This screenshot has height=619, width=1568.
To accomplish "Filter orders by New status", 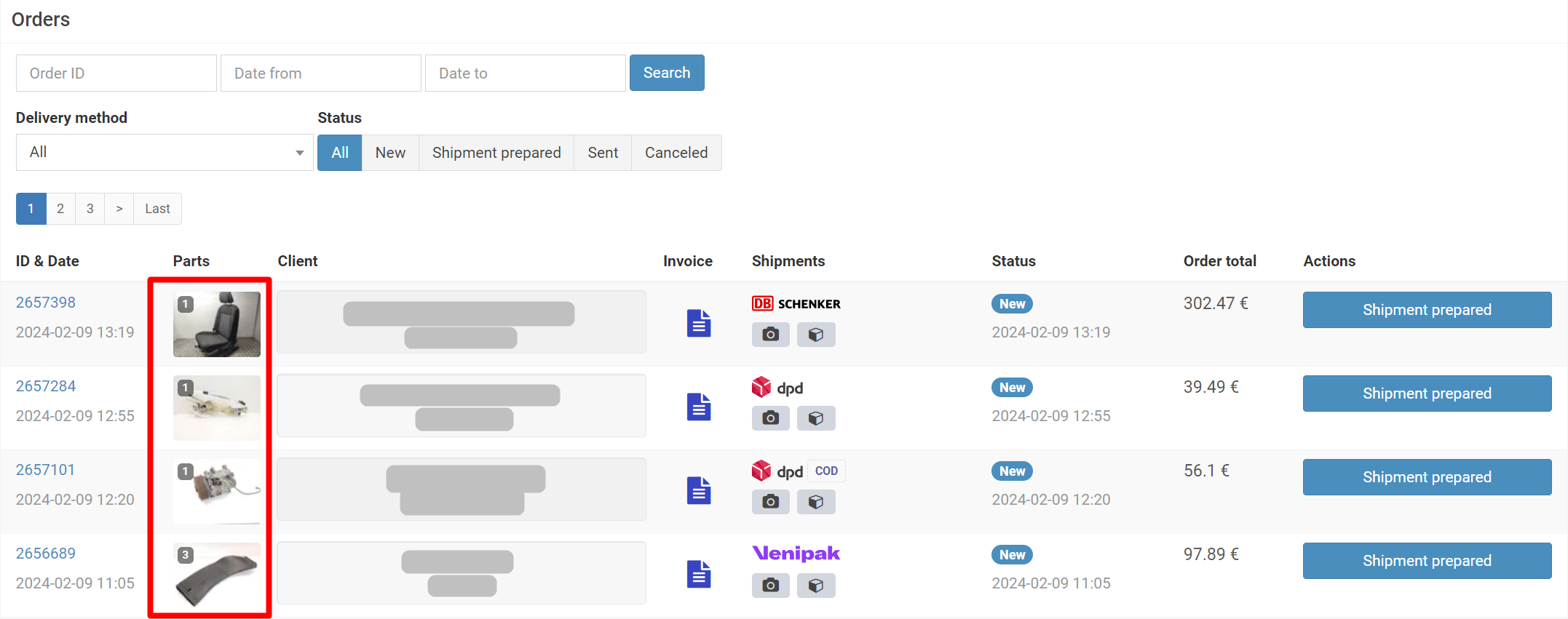I will click(x=390, y=153).
